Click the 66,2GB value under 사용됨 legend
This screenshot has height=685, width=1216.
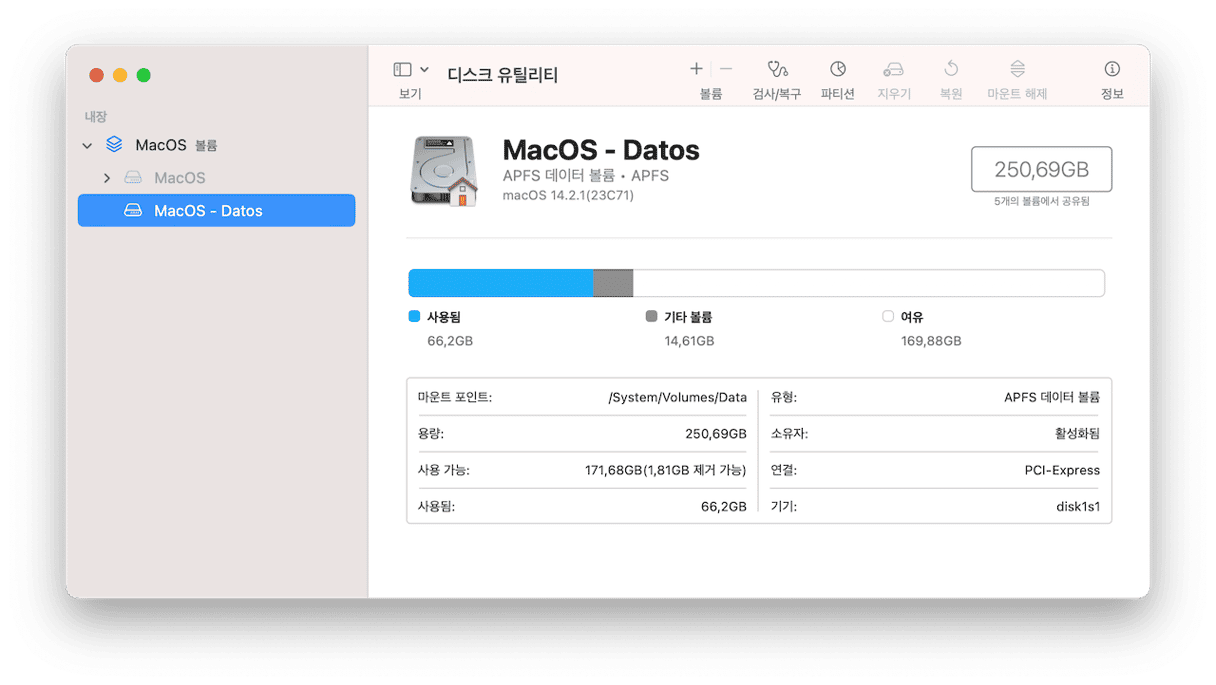(x=450, y=341)
